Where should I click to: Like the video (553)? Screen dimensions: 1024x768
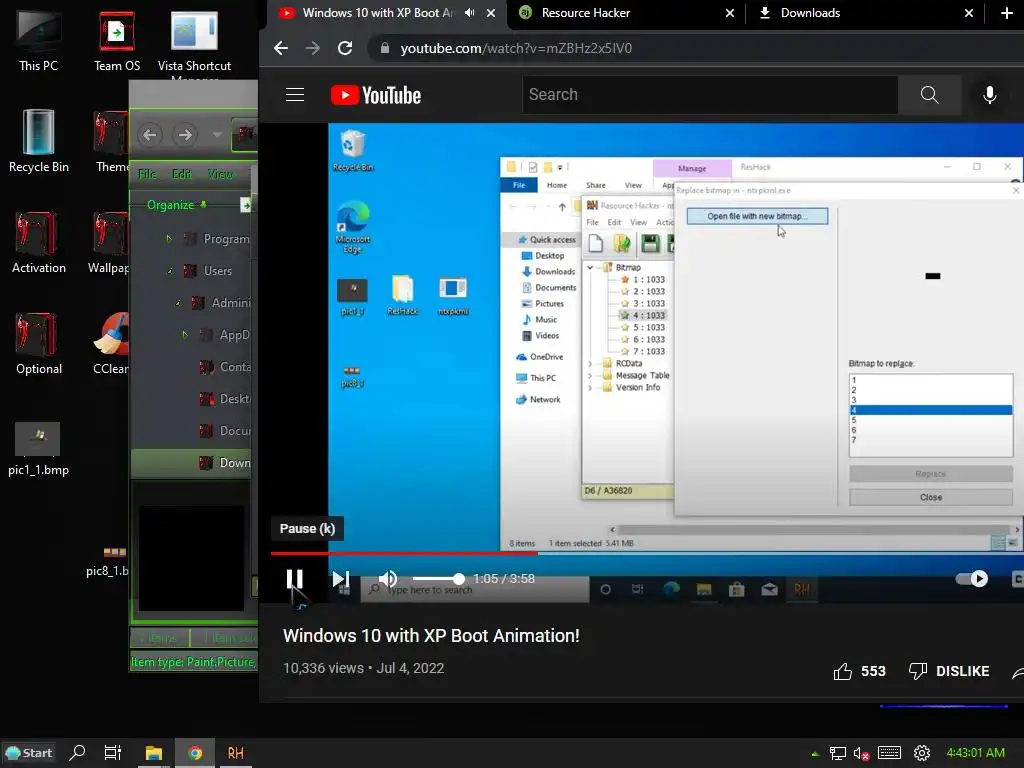[859, 671]
